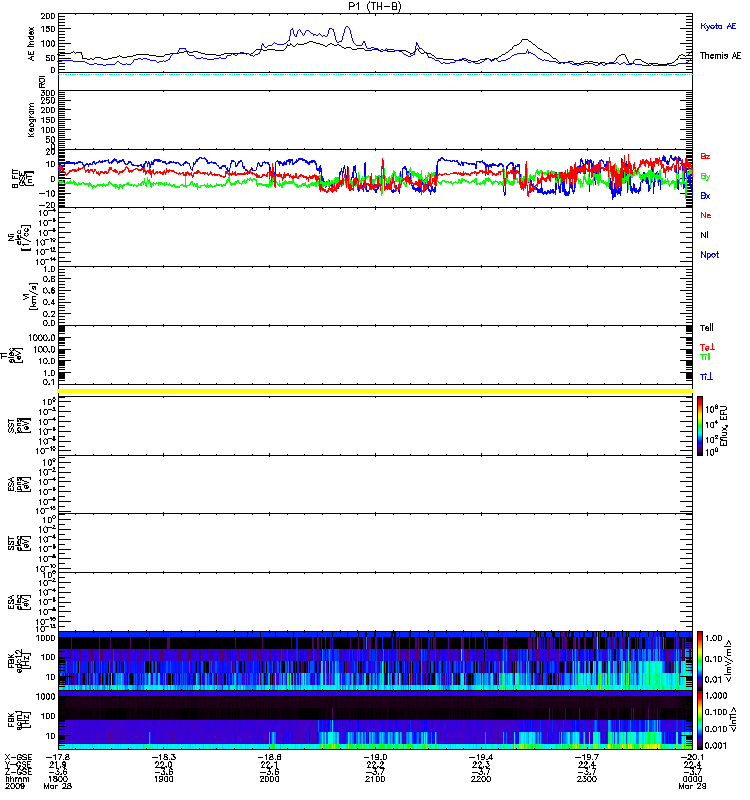This screenshot has height=800, width=750.
Task: Click the mV/m electric field color bar
Action: pyautogui.click(x=700, y=661)
